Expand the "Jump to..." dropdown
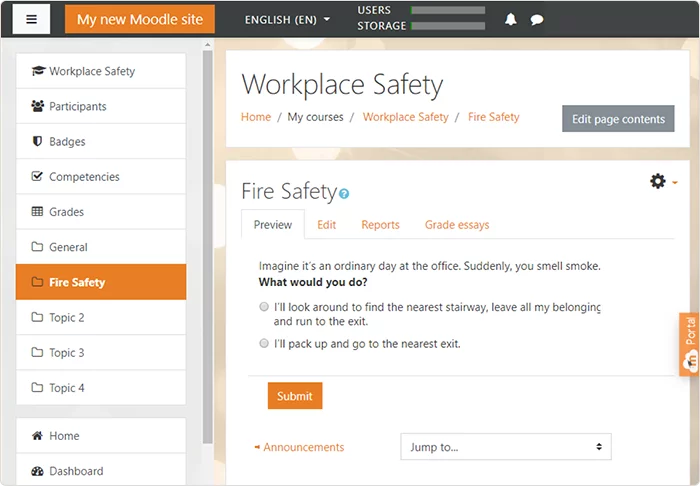Screen dimensions: 700x486 point(505,447)
